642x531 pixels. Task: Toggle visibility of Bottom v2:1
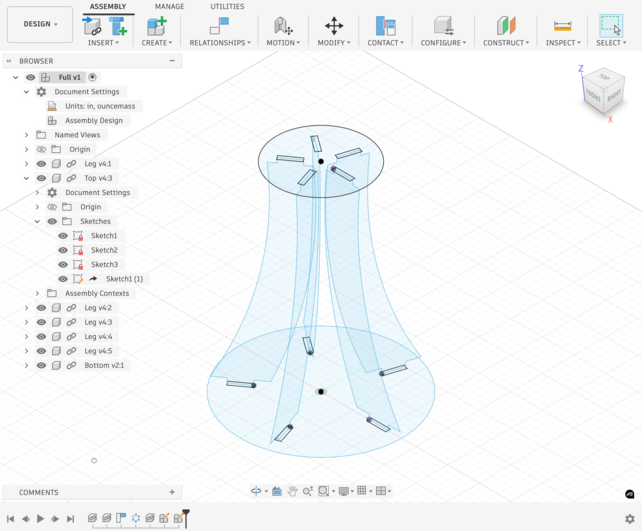(x=41, y=365)
